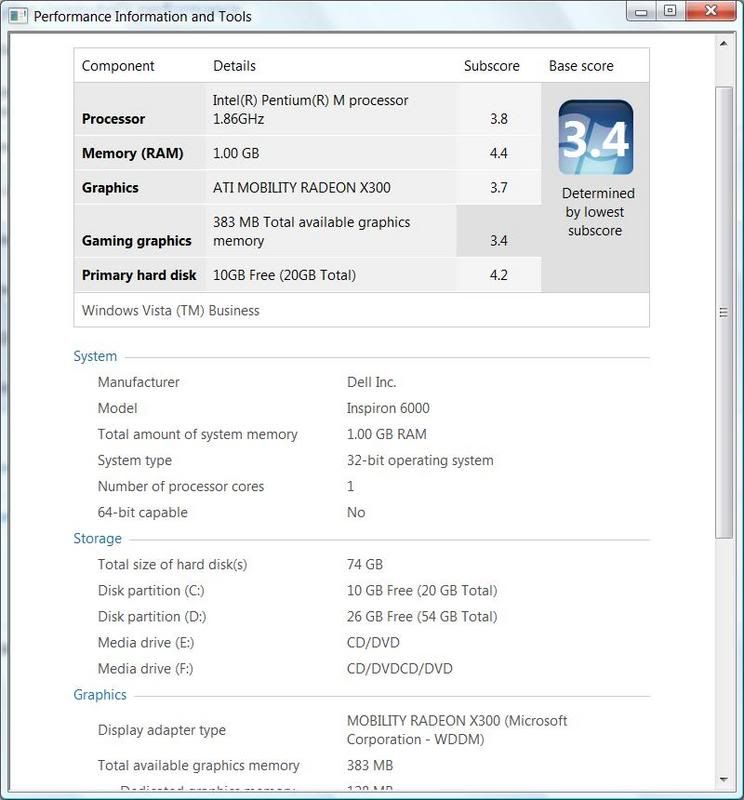The width and height of the screenshot is (744, 800).
Task: Click the vertical scrollbar thumb
Action: pyautogui.click(x=726, y=310)
